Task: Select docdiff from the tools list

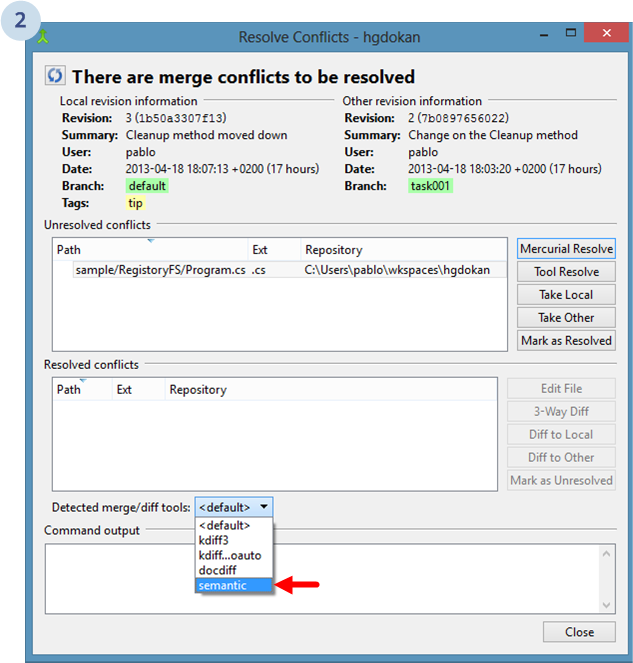Action: click(x=233, y=570)
